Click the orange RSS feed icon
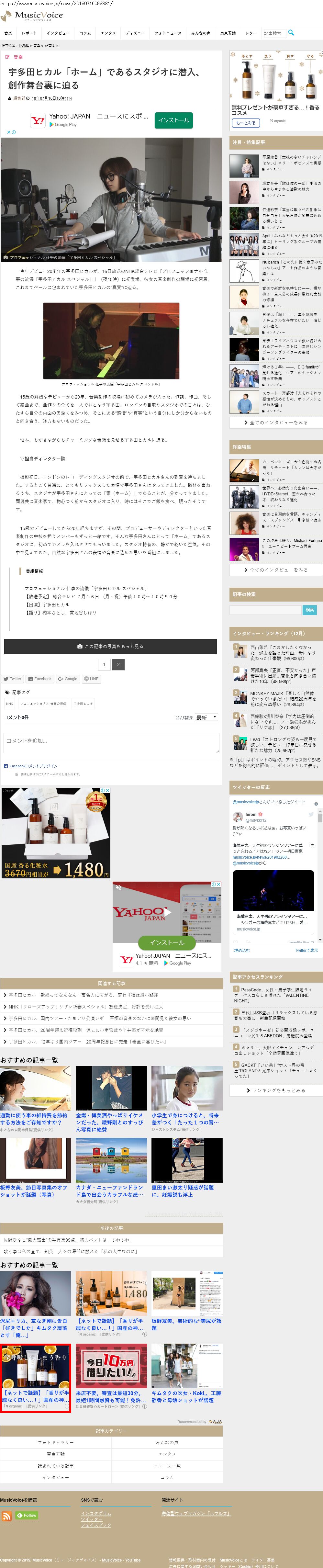This screenshot has height=1568, width=323. tap(7, 1515)
